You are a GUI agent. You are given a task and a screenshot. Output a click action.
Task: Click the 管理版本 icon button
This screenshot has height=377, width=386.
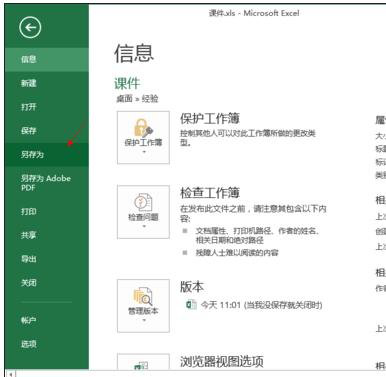143,306
